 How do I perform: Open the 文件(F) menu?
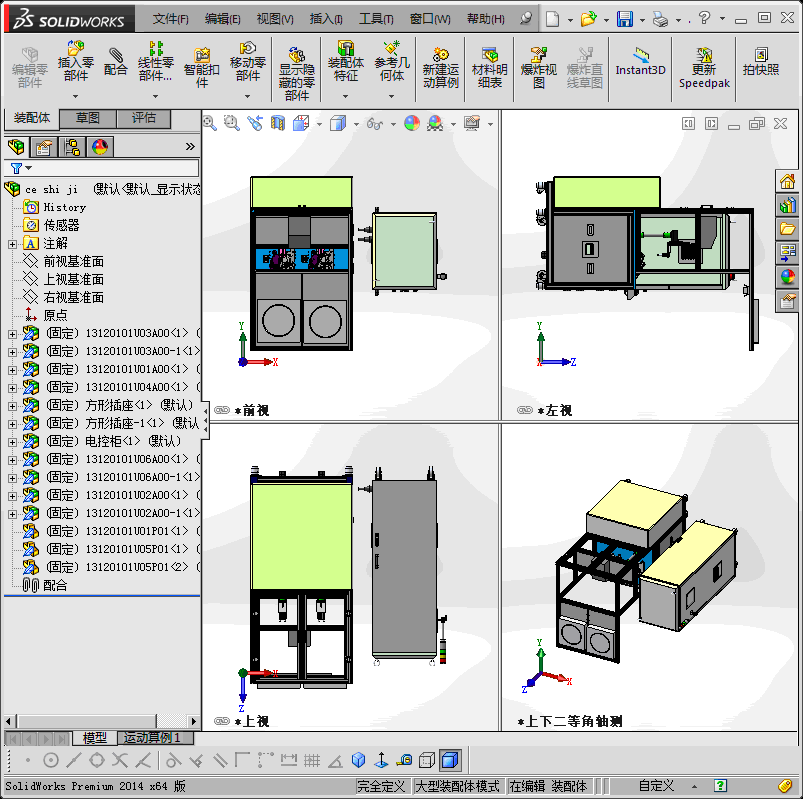click(x=171, y=19)
